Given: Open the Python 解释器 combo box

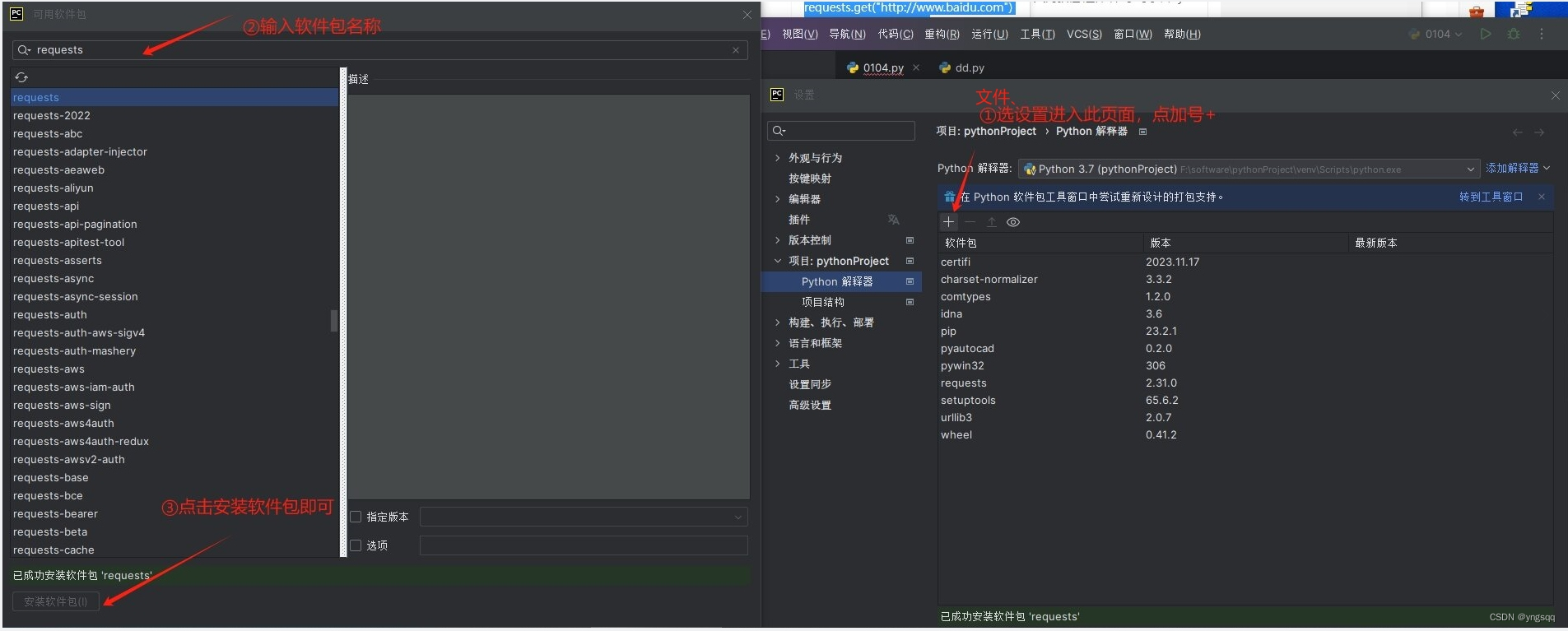Looking at the screenshot, I should (1249, 169).
